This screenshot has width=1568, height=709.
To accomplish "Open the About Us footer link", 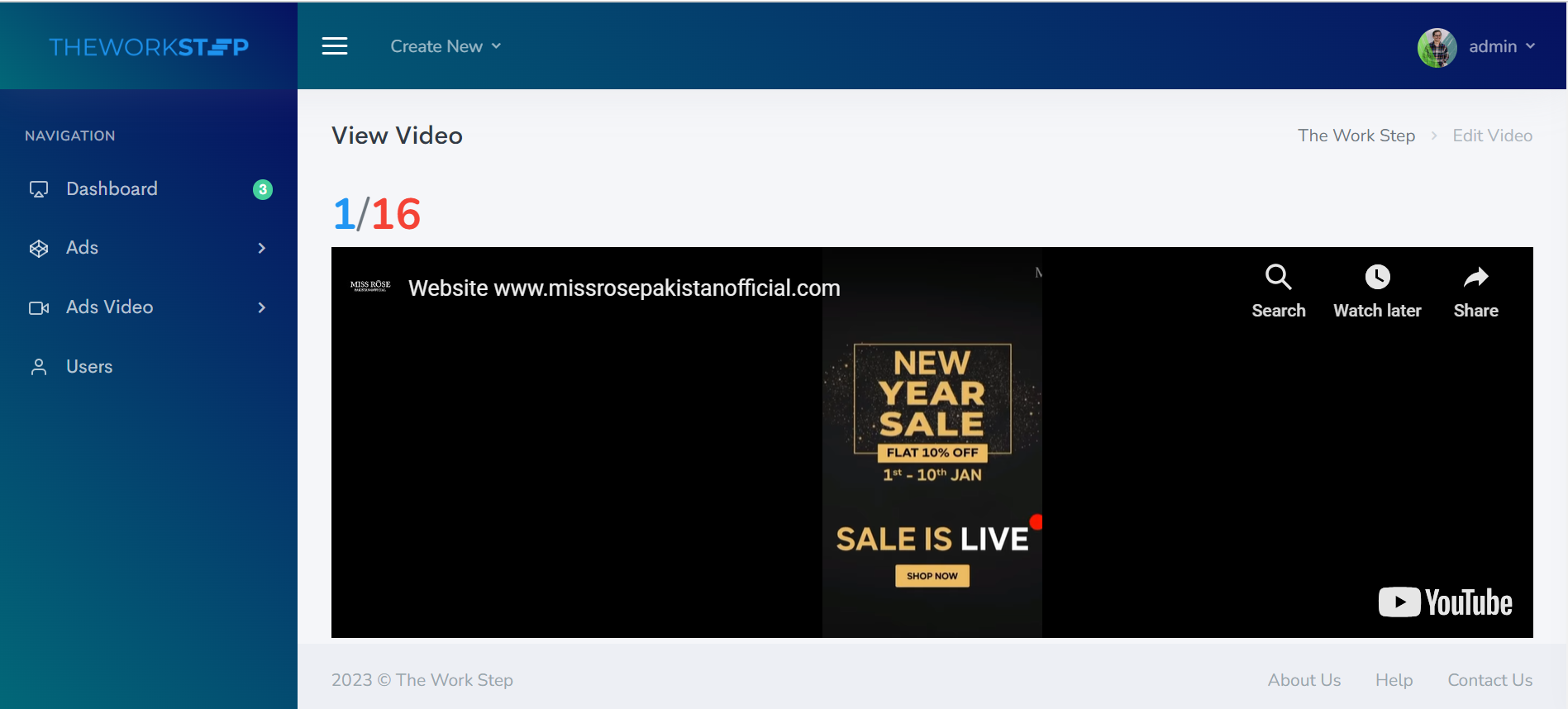I will click(x=1304, y=680).
